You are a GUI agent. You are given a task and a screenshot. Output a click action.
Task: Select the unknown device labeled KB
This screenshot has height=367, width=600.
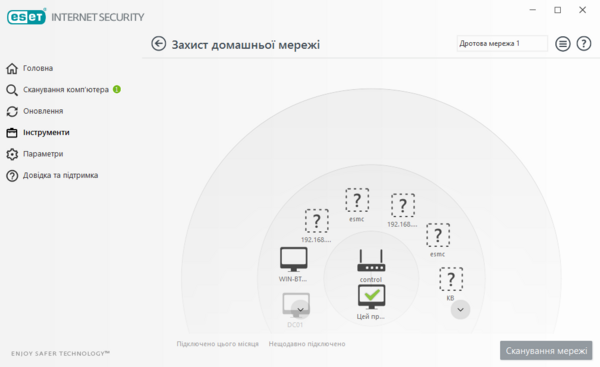(x=451, y=279)
